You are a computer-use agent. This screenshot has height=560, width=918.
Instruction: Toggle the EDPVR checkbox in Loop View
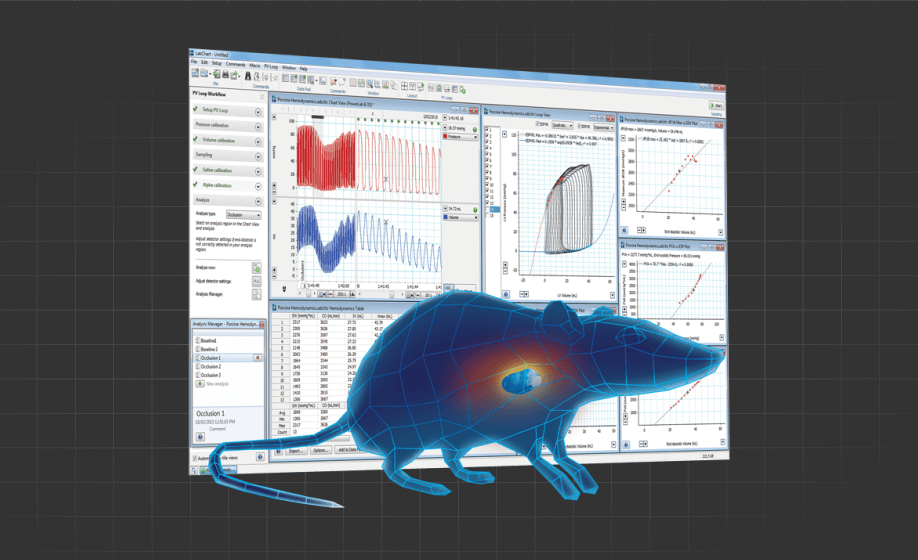(x=579, y=126)
